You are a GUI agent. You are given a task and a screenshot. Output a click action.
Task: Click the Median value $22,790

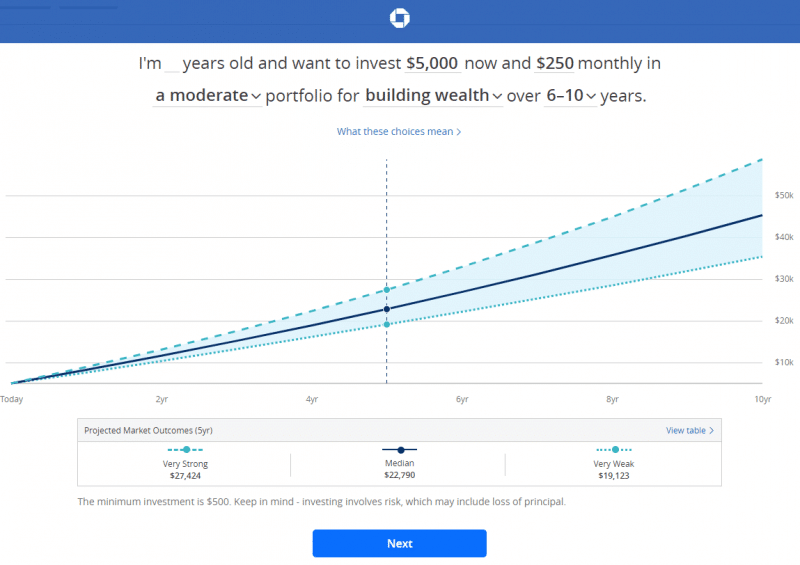tap(400, 476)
